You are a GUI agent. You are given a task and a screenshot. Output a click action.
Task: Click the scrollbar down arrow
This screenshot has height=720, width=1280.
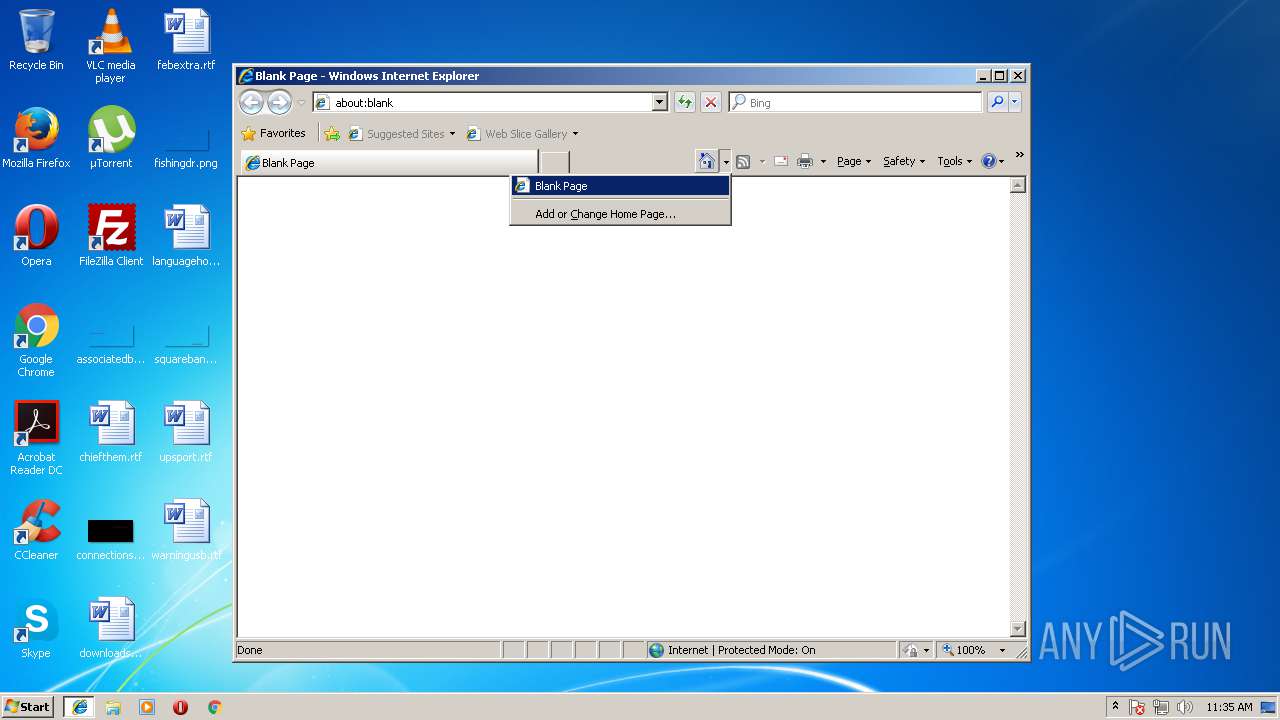[1018, 629]
